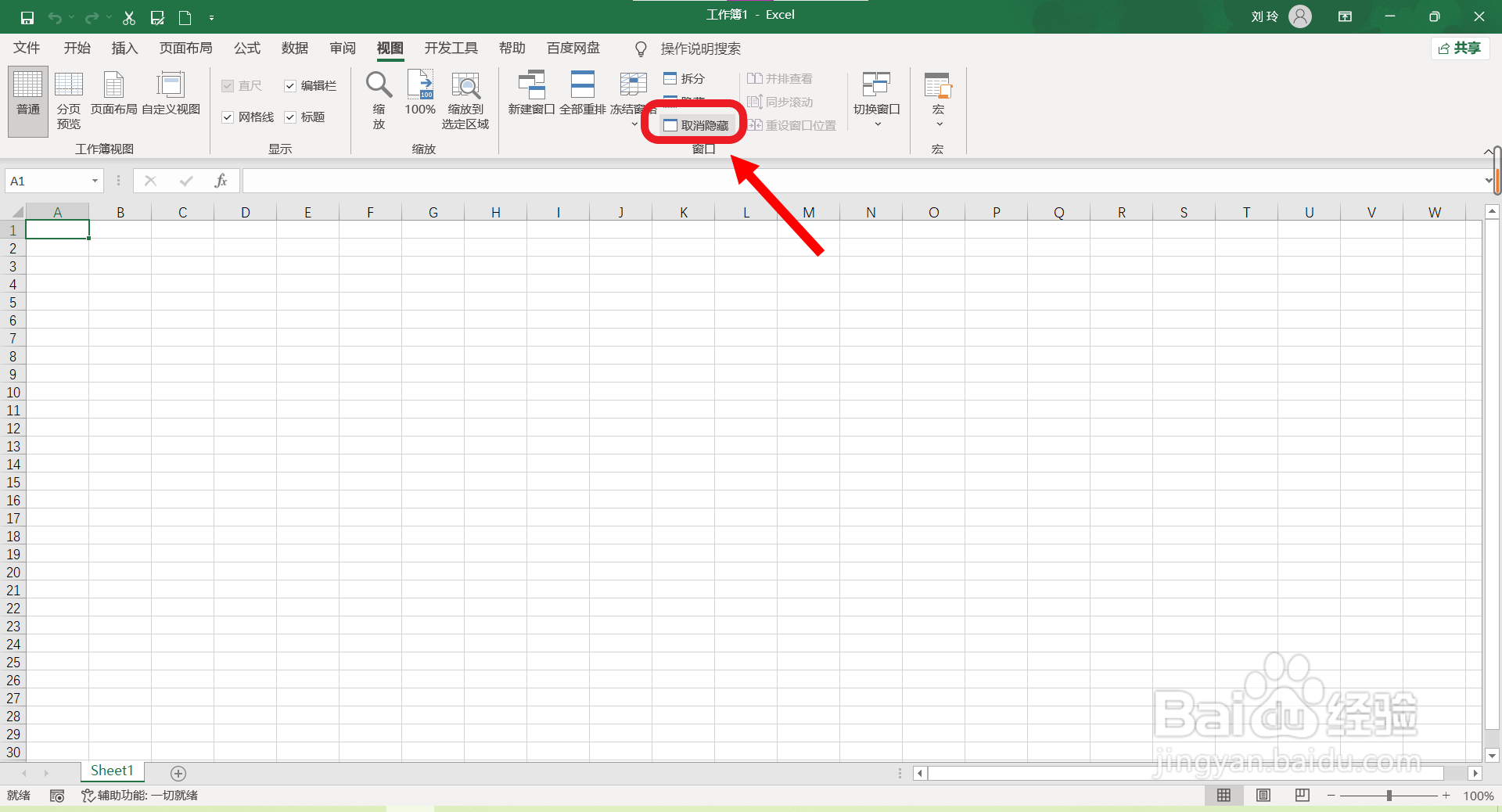Switch to the 审阅 (Review) tab

[343, 49]
